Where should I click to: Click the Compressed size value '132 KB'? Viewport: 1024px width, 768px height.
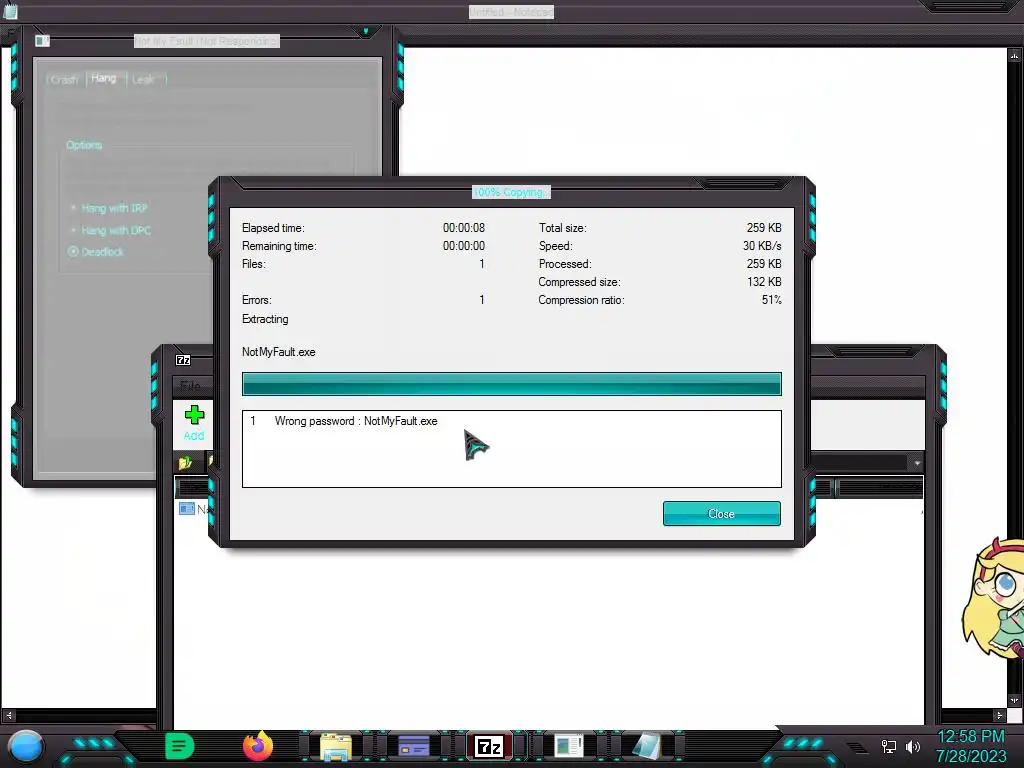point(764,281)
